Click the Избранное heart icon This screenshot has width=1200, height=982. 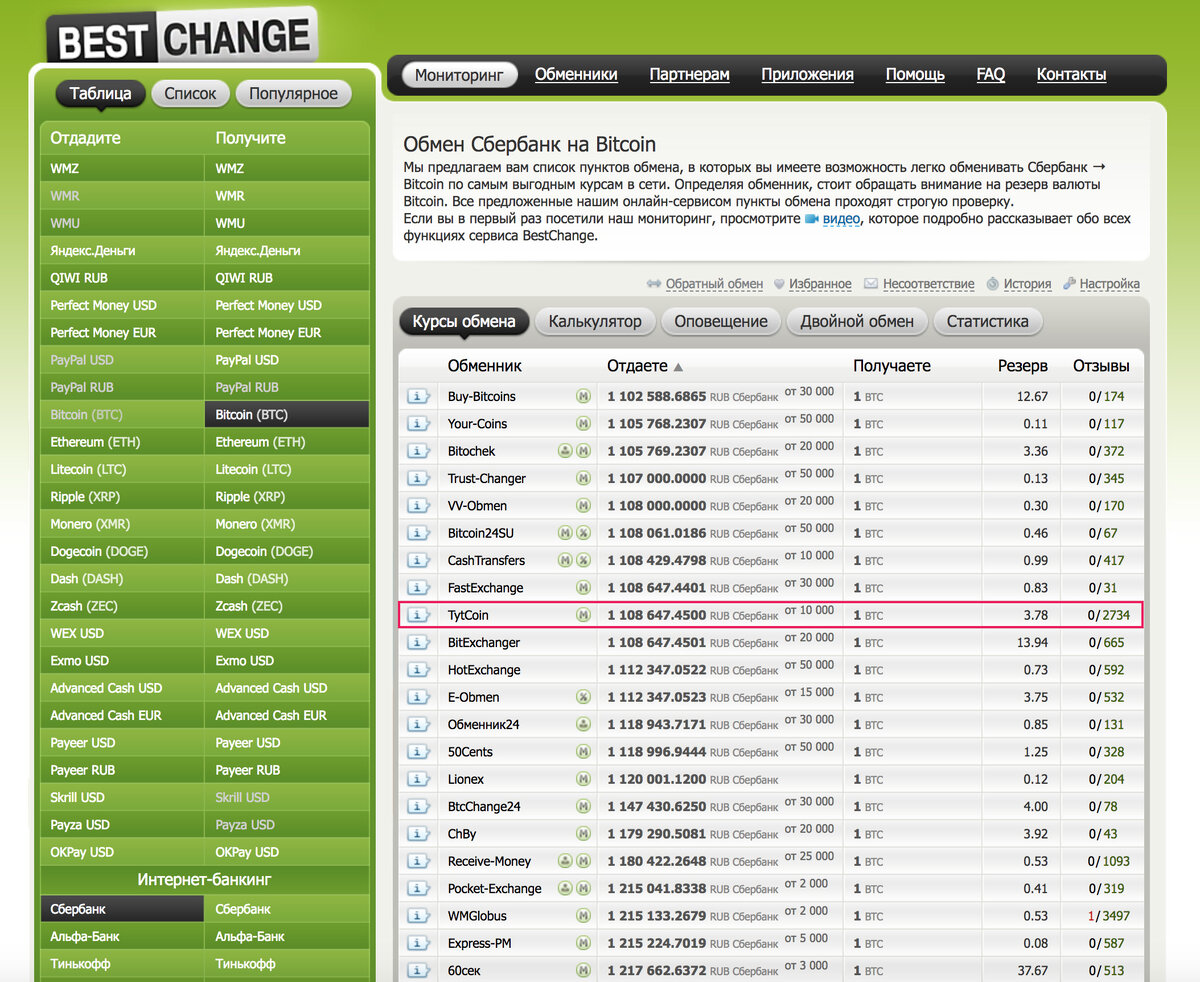pos(780,284)
